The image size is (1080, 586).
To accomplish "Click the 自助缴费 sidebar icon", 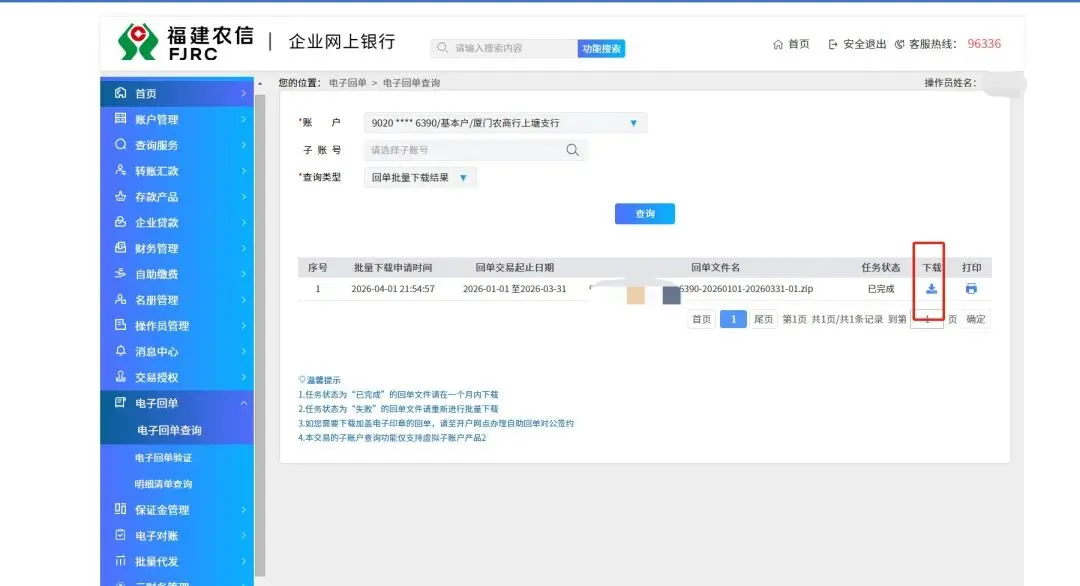I will click(121, 273).
